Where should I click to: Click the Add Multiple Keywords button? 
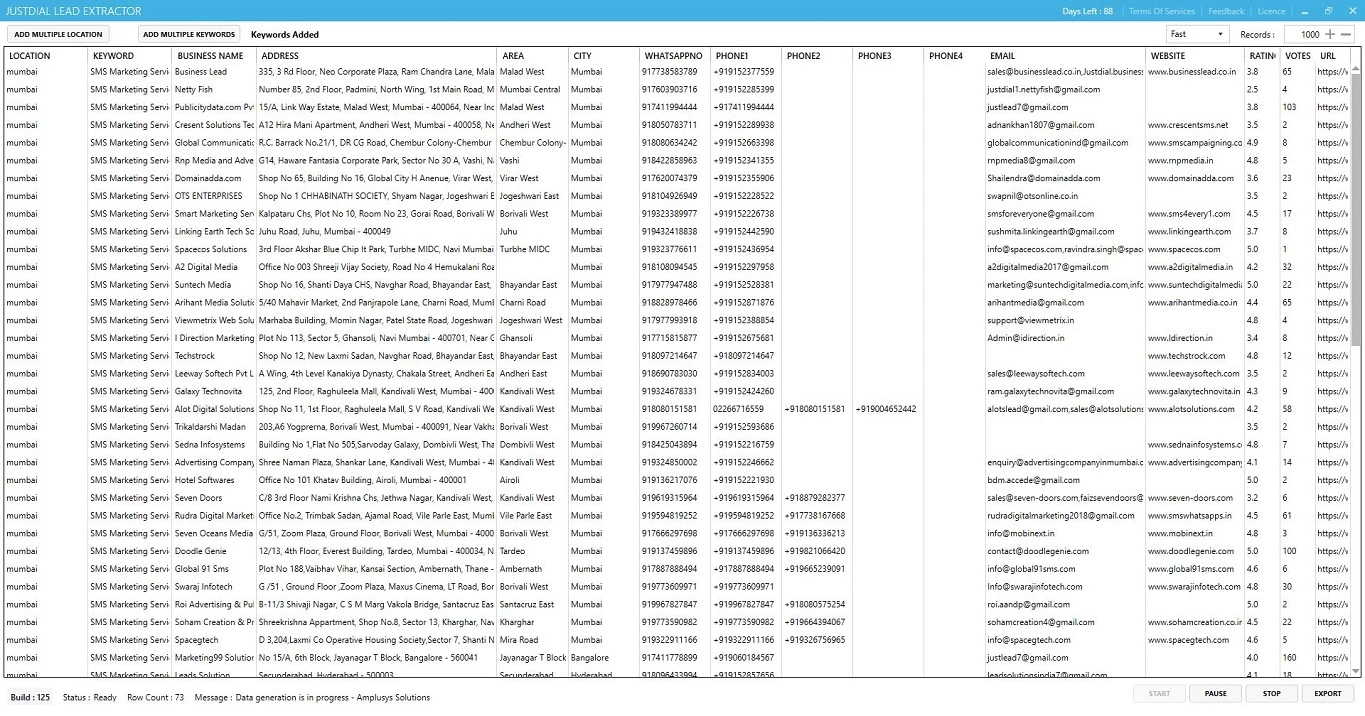pyautogui.click(x=189, y=34)
